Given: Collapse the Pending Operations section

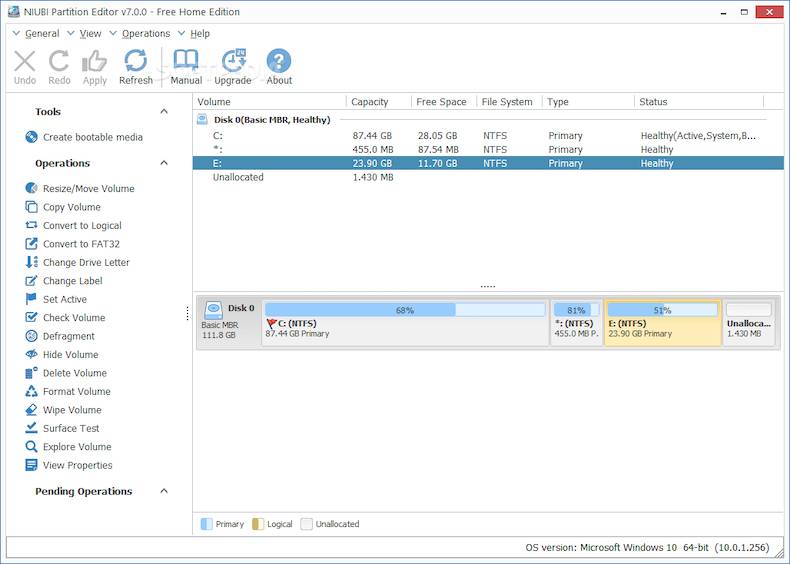Looking at the screenshot, I should pos(164,491).
